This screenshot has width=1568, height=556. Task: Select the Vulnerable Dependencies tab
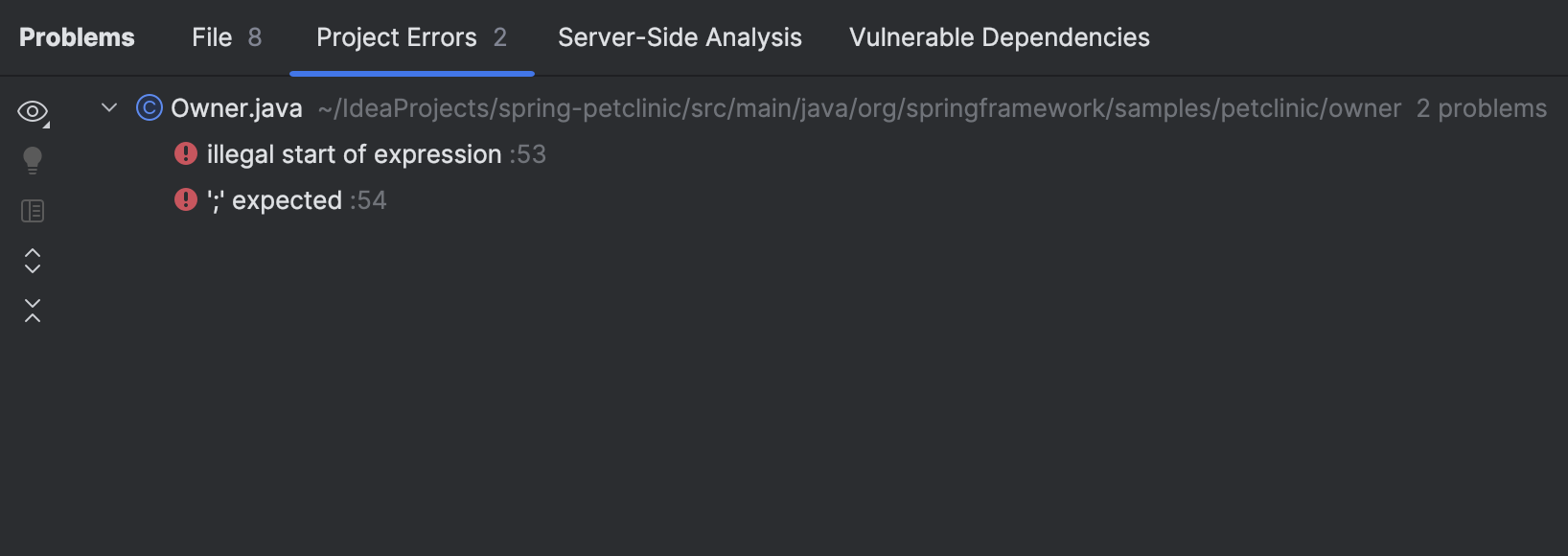tap(999, 36)
